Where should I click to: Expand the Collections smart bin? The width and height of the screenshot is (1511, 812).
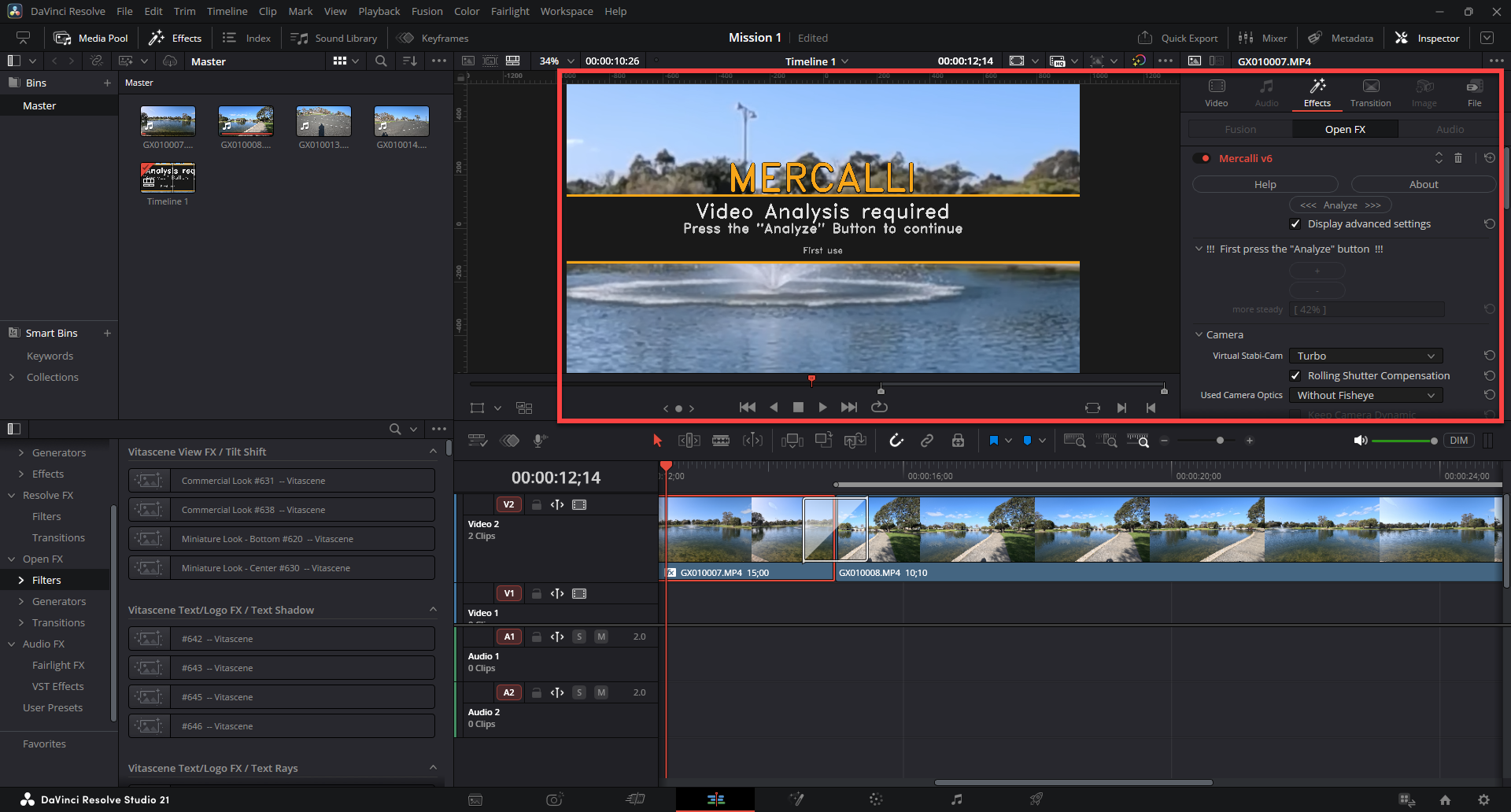12,378
